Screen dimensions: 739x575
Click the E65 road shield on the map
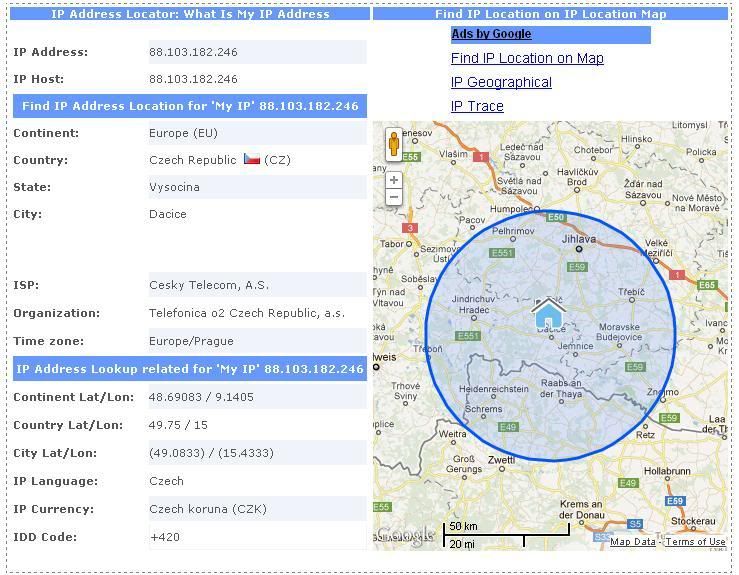tap(708, 285)
